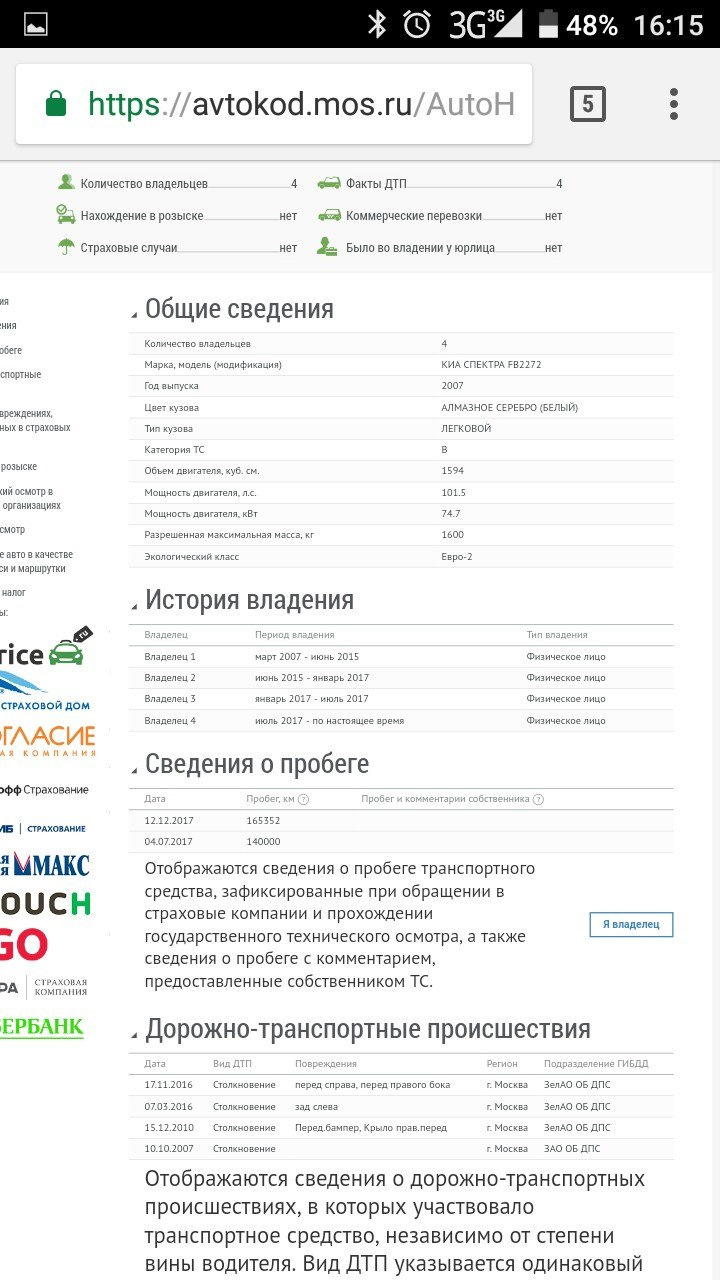720x1280 pixels.
Task: Select the Владелец 1 ownership row
Action: tap(401, 656)
